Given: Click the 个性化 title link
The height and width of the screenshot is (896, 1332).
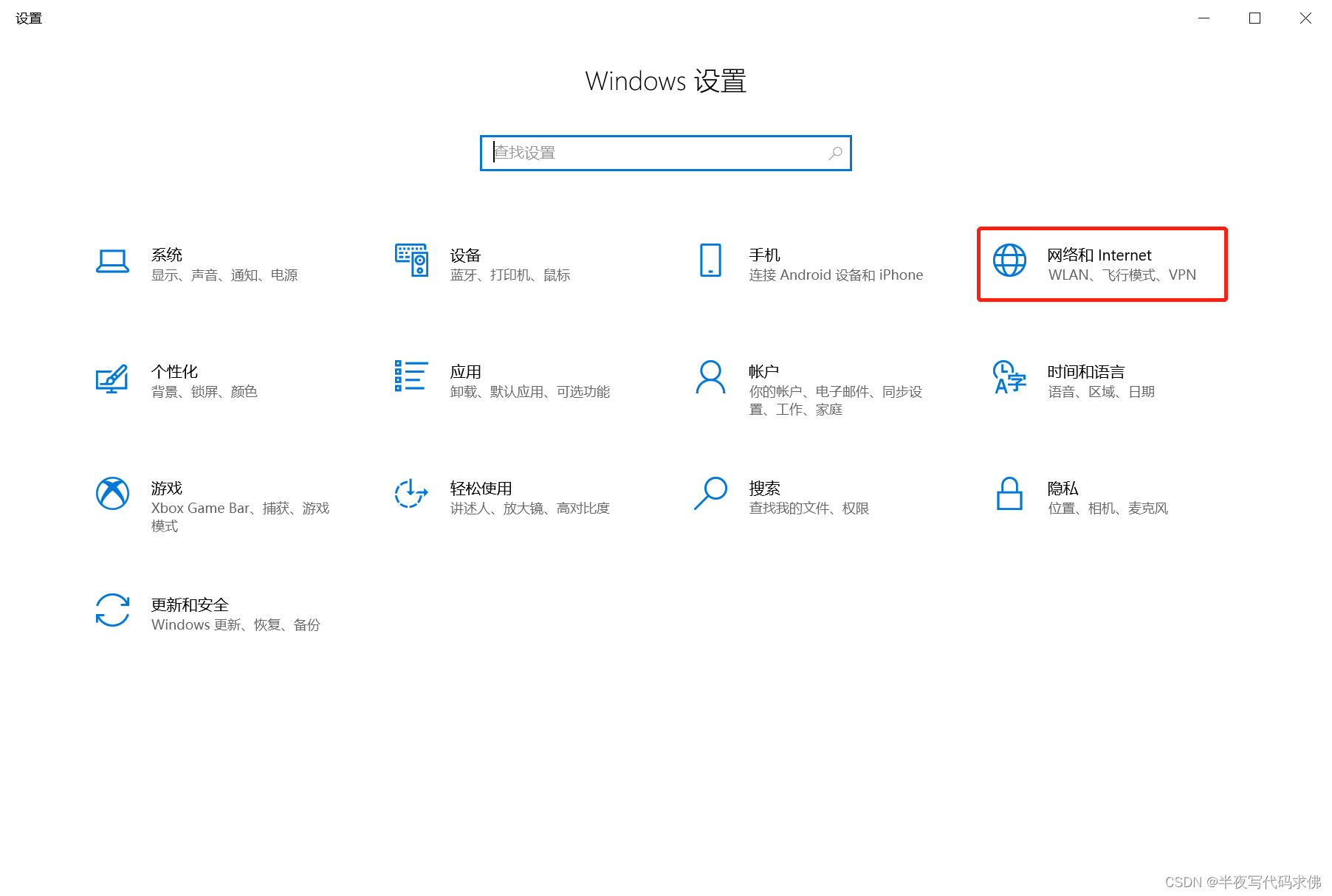Looking at the screenshot, I should pyautogui.click(x=174, y=371).
